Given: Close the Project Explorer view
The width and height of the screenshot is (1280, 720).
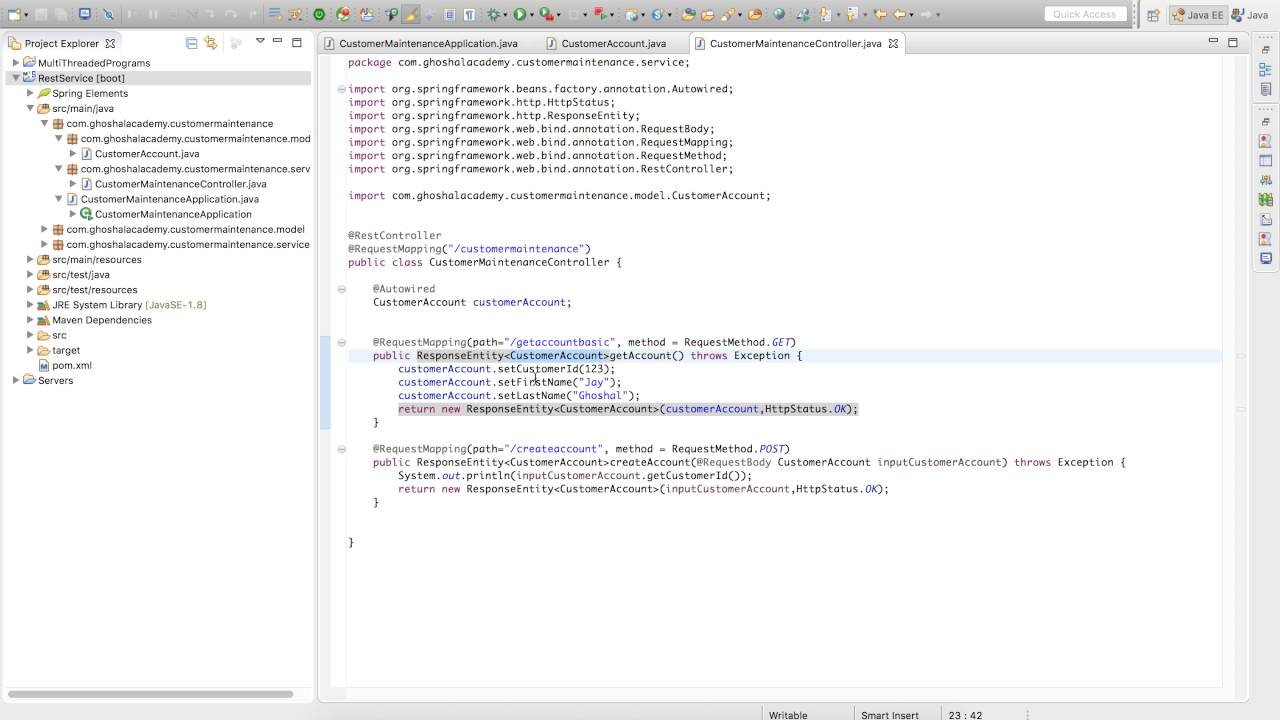Looking at the screenshot, I should click(110, 43).
